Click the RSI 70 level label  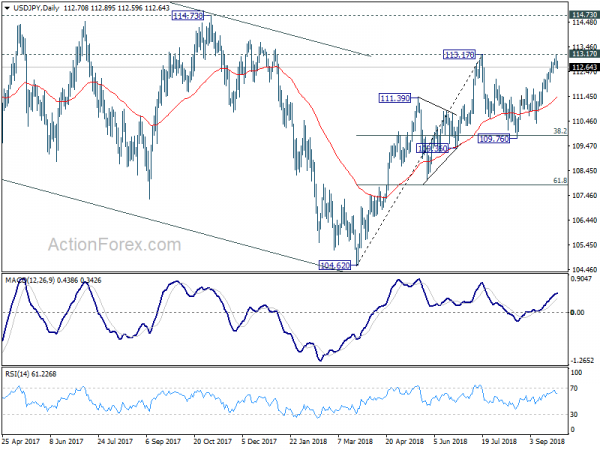pos(574,389)
